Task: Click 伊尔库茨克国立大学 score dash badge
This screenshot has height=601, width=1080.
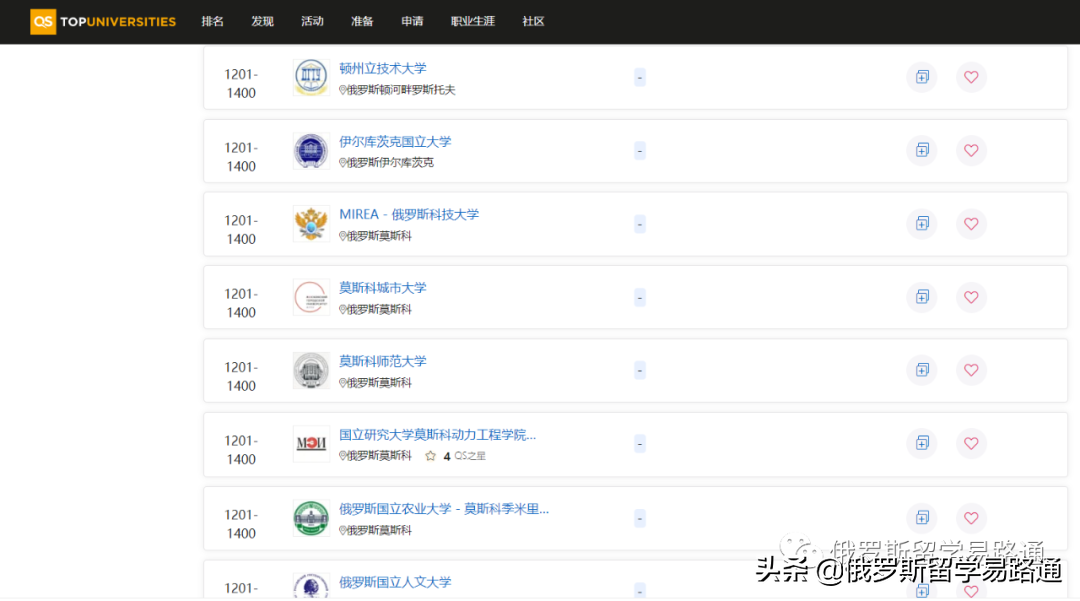Action: 640,151
